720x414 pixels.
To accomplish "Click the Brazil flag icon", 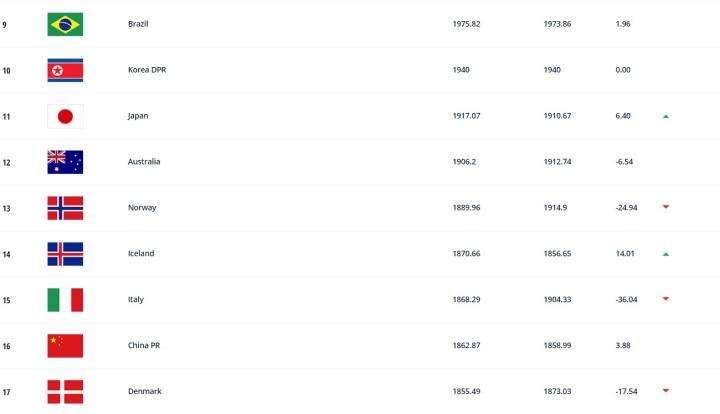I will [65, 24].
